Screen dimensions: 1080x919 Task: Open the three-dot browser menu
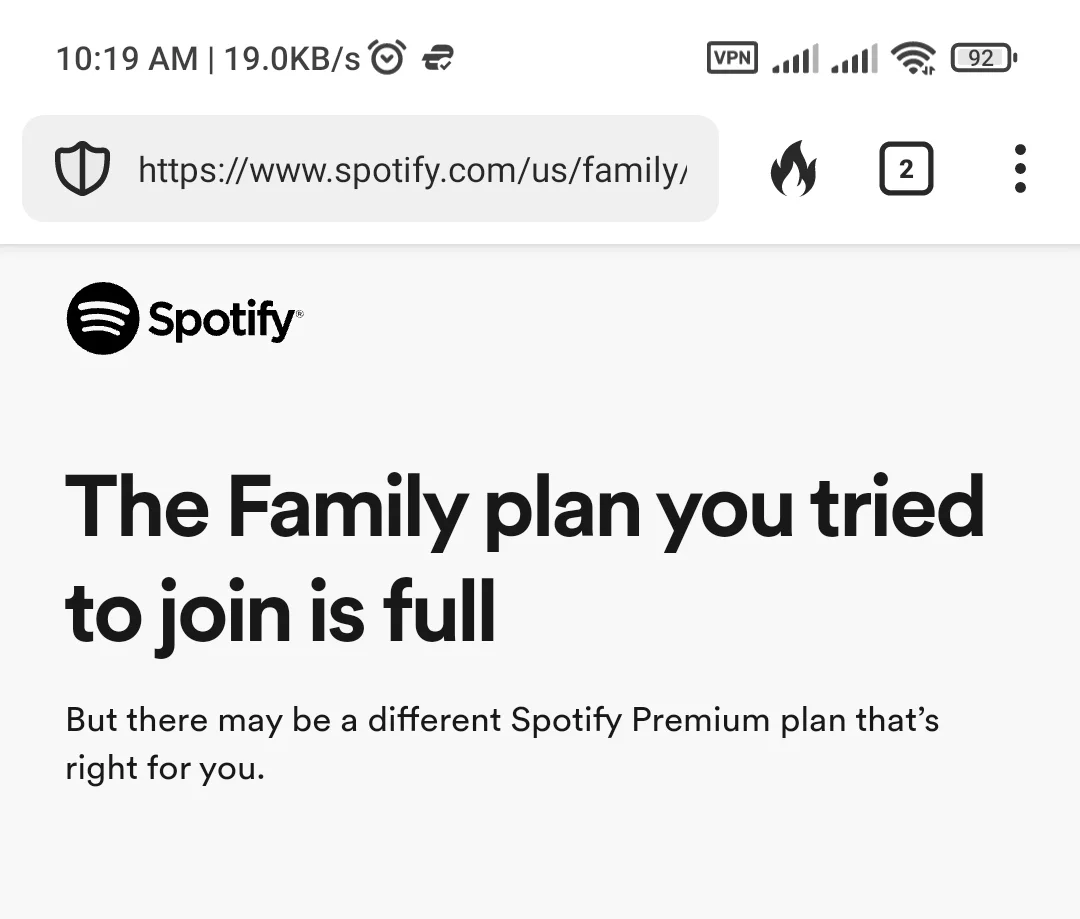point(1020,169)
